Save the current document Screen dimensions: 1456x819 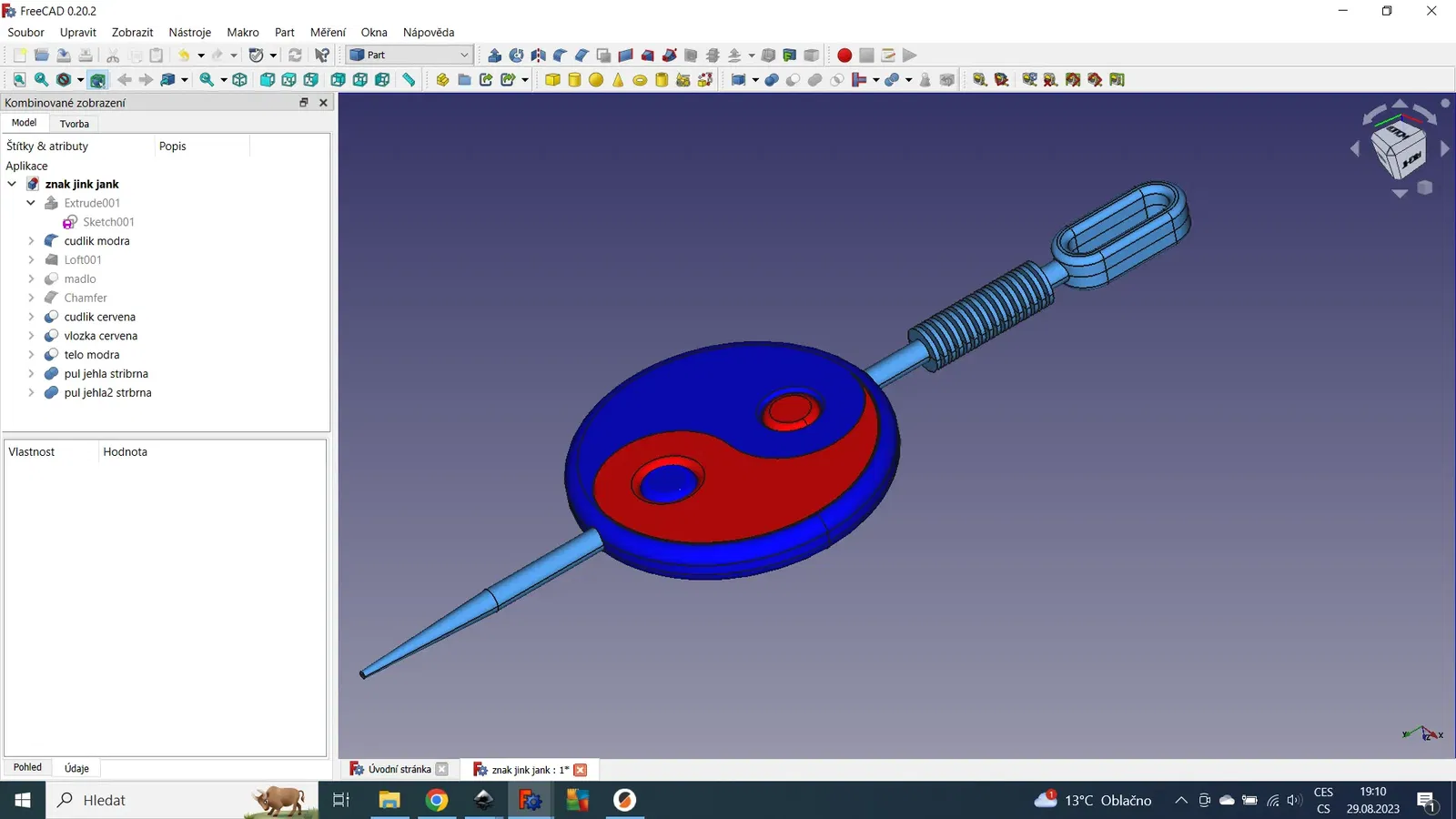64,56
